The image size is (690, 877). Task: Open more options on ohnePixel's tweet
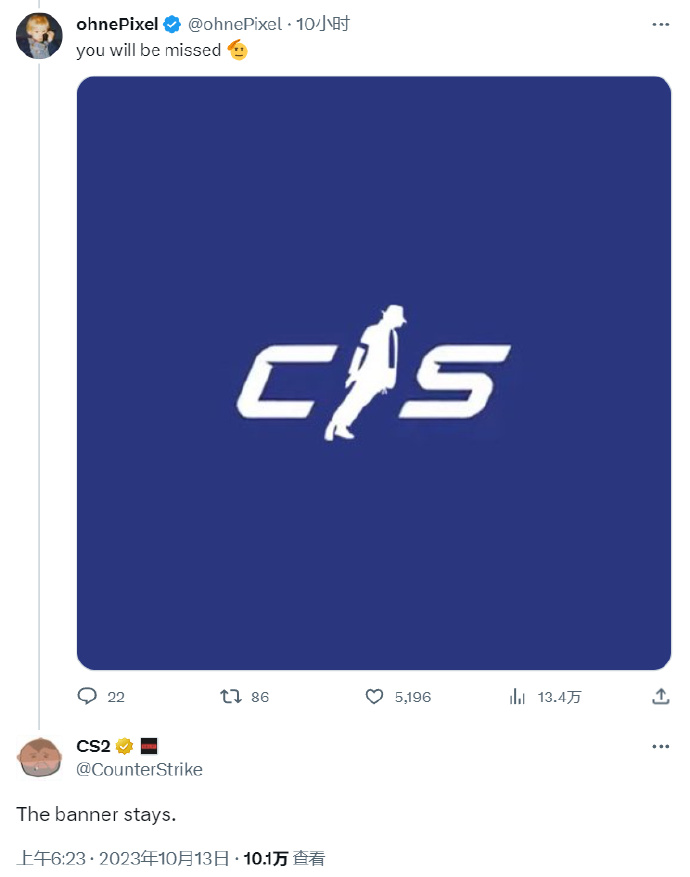click(x=660, y=25)
